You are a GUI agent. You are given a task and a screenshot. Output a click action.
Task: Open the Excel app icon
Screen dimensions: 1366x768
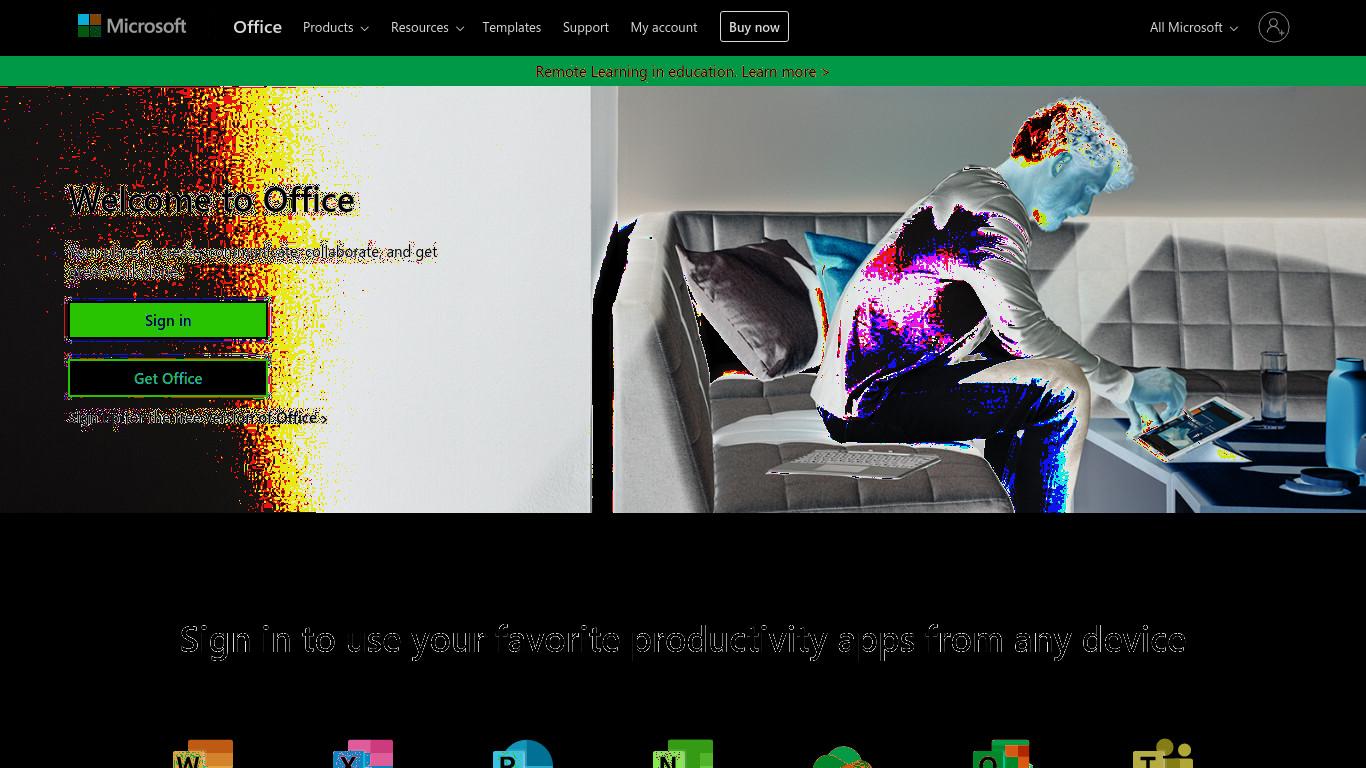point(363,754)
